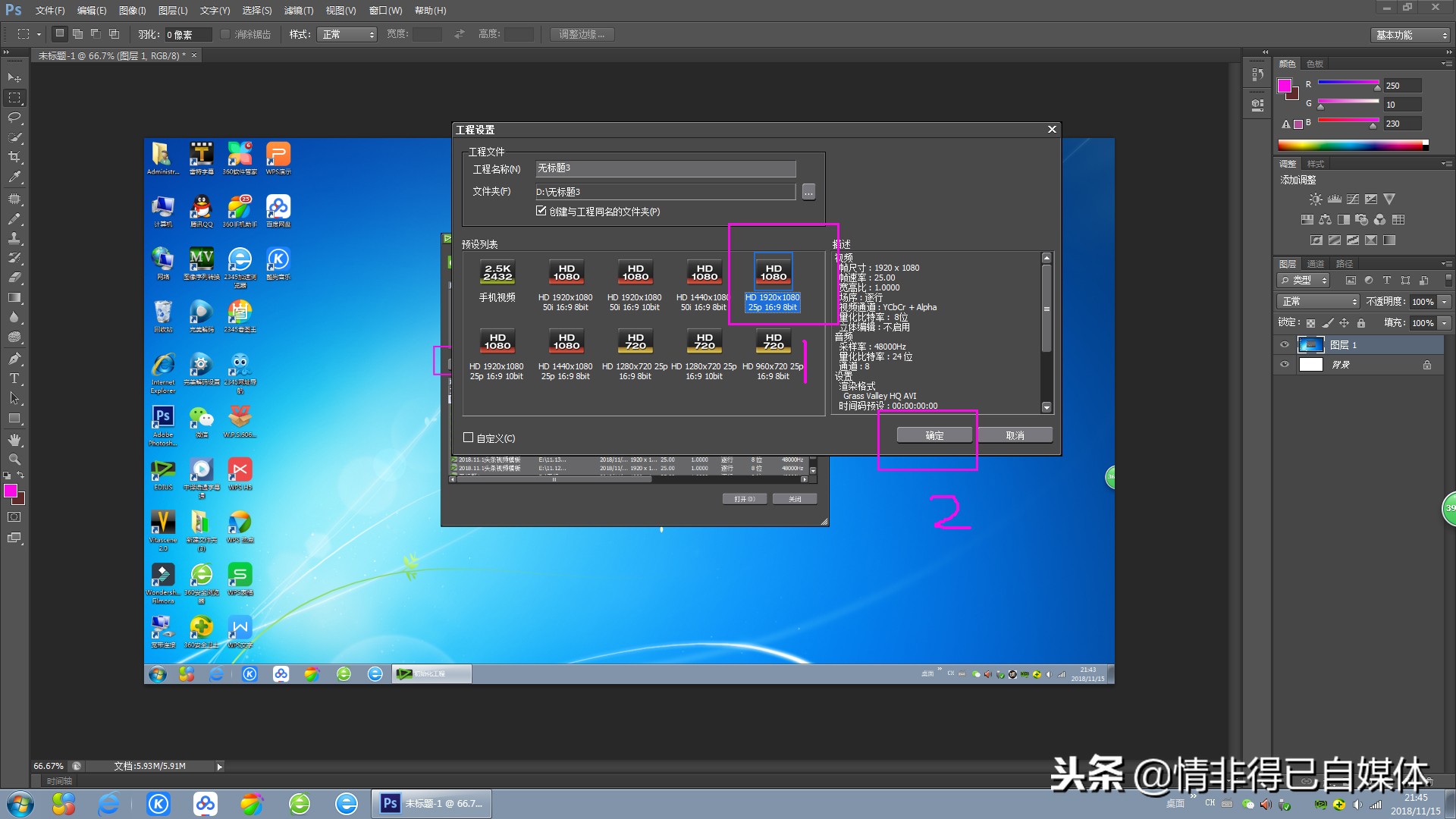Image resolution: width=1456 pixels, height=819 pixels.
Task: Enable the 自定义(C) checkbox
Action: [468, 438]
